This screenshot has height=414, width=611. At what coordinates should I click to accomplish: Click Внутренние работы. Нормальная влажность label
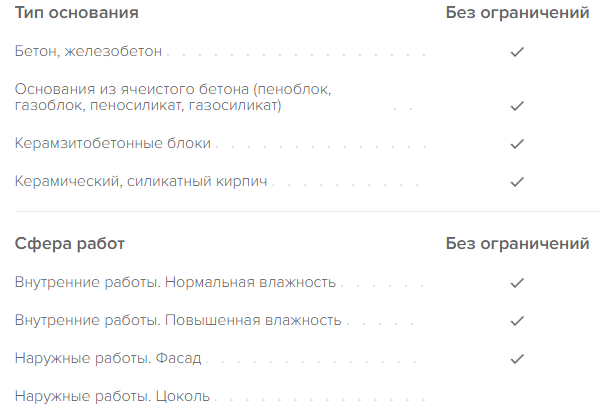175,283
